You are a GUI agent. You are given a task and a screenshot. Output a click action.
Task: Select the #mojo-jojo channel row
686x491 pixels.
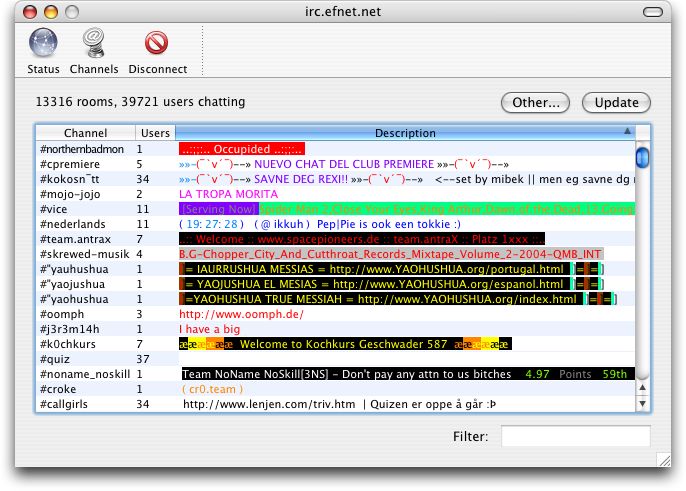tap(336, 194)
